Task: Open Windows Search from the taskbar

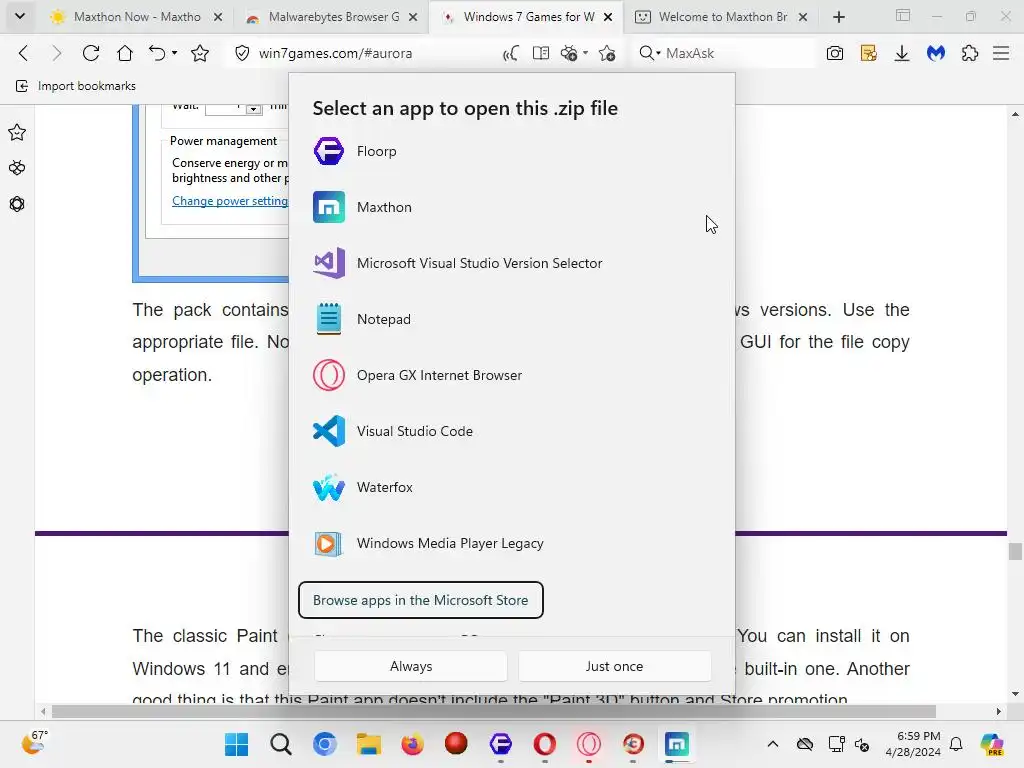Action: click(x=281, y=744)
